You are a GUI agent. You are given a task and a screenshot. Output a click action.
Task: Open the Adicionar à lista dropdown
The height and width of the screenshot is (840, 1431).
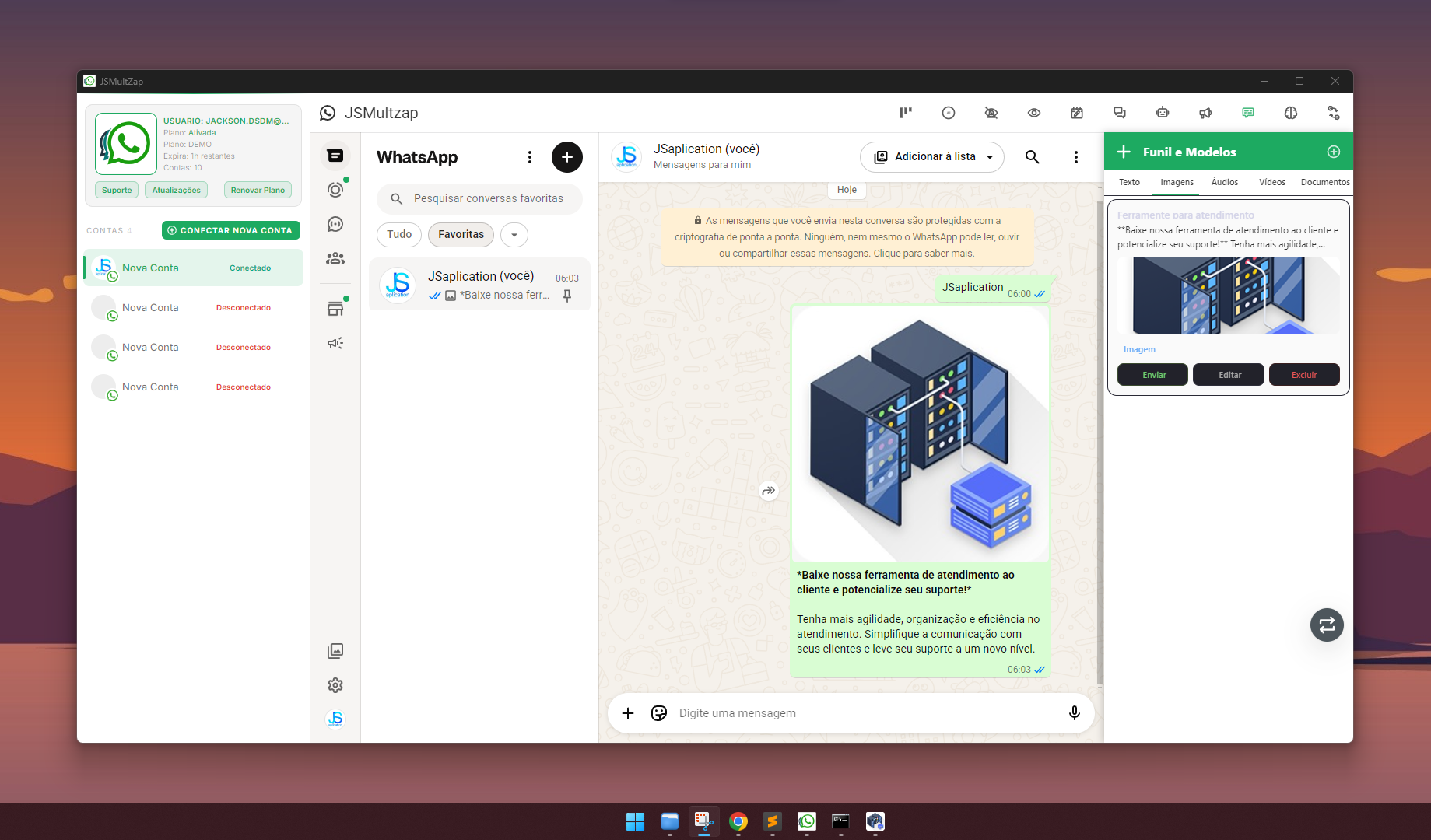click(932, 157)
